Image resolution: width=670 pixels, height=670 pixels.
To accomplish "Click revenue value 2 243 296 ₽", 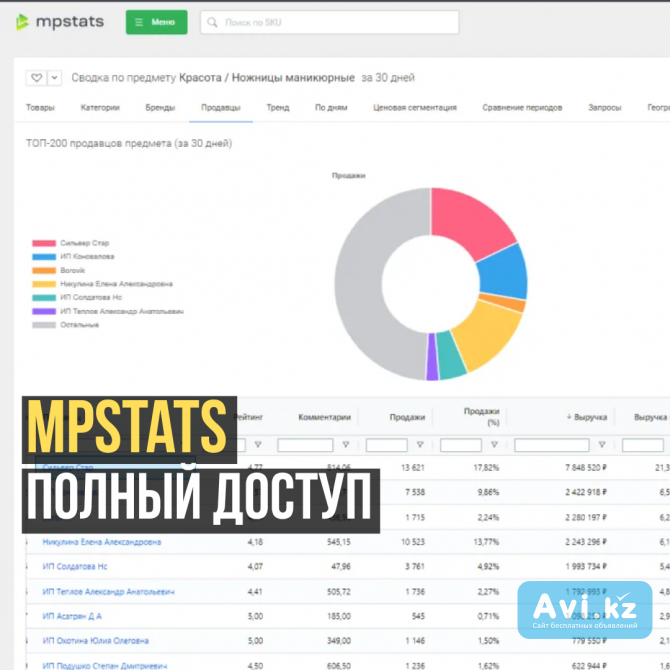I will coord(586,542).
